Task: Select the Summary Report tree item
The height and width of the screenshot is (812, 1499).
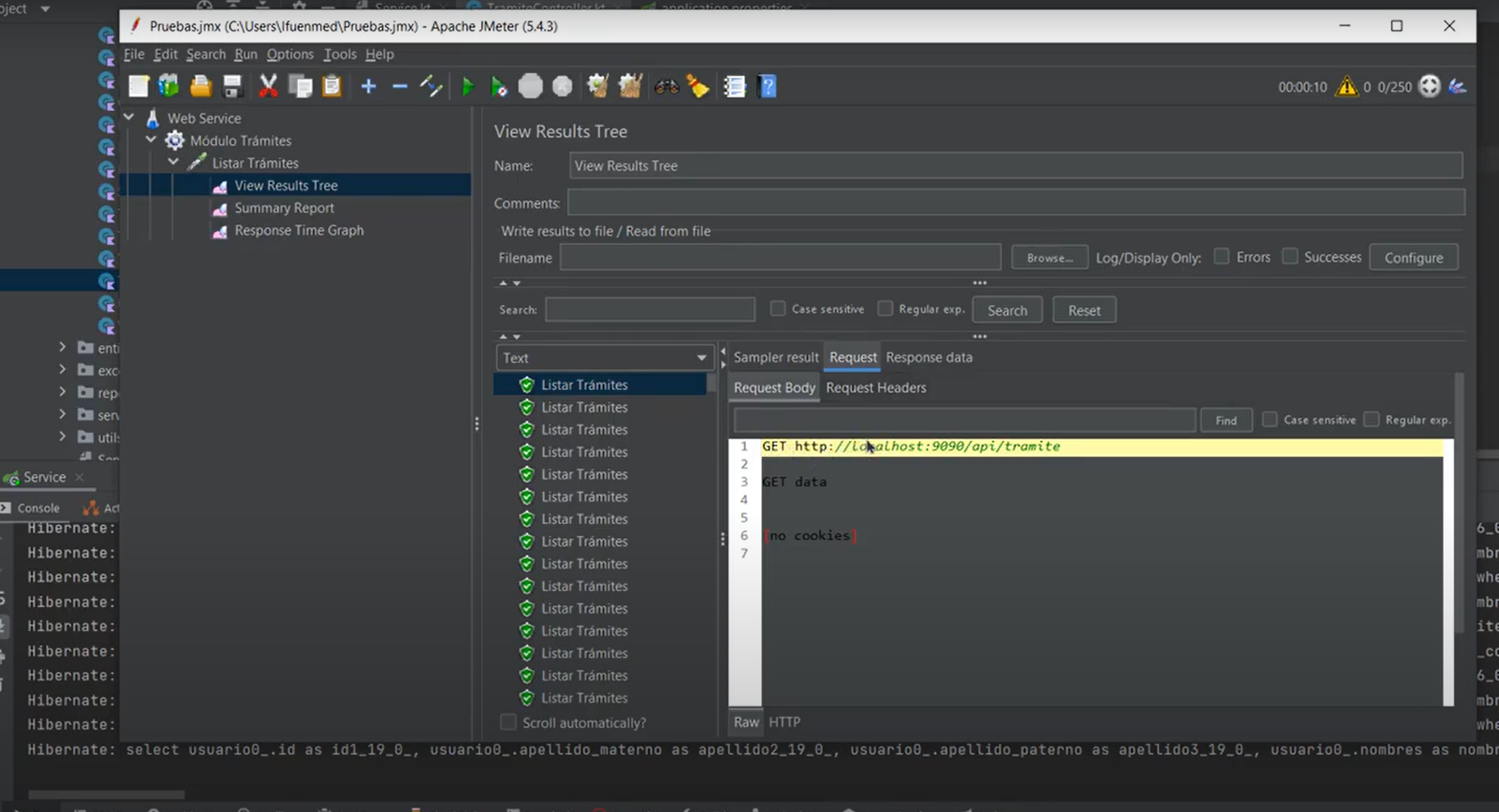Action: (284, 207)
